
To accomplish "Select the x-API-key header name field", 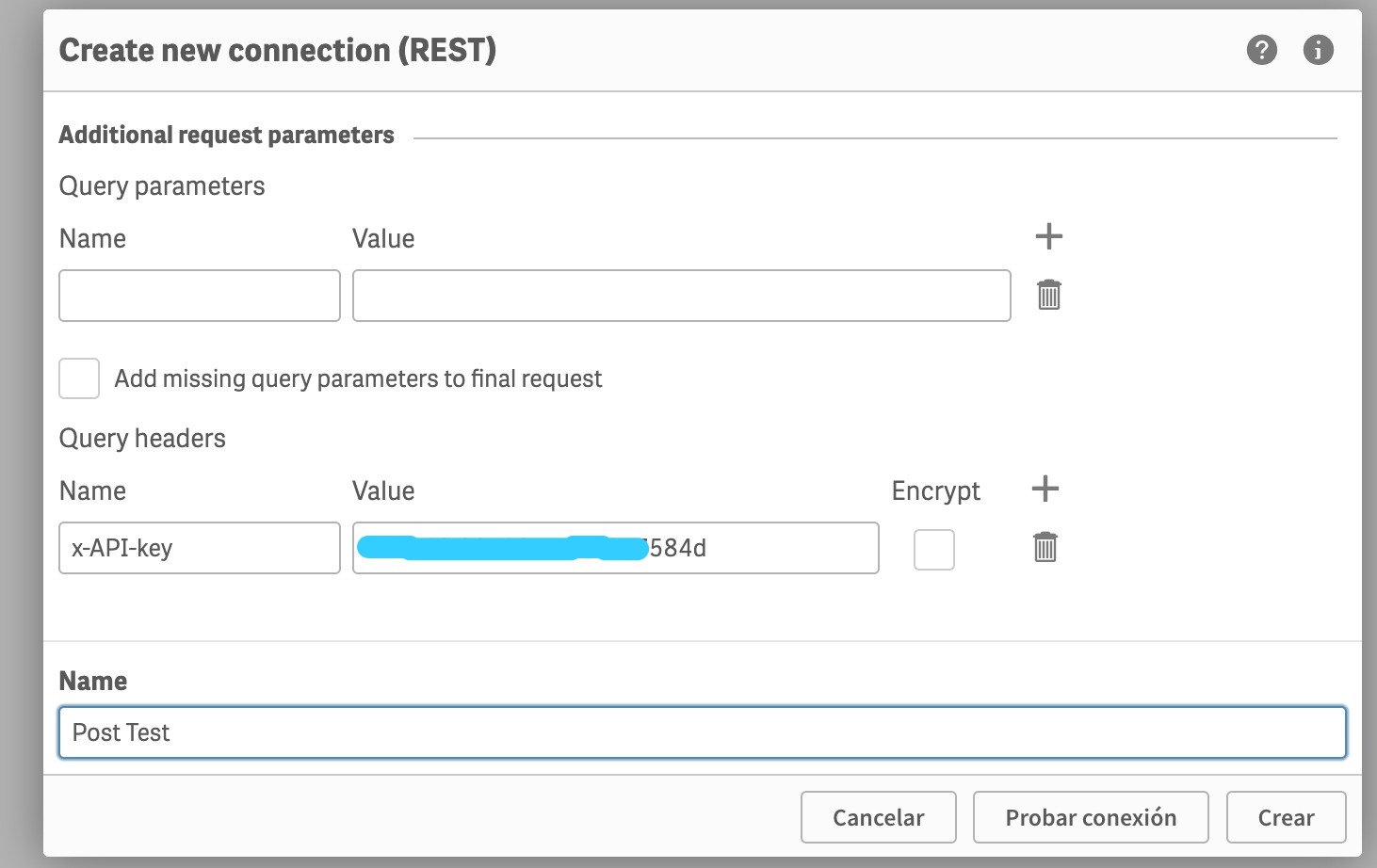I will [x=200, y=548].
